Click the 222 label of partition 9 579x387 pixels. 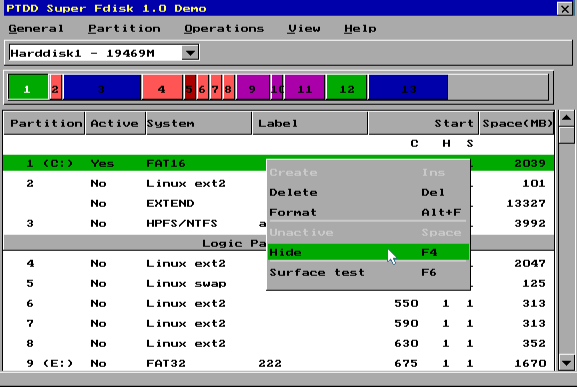pyautogui.click(x=270, y=363)
